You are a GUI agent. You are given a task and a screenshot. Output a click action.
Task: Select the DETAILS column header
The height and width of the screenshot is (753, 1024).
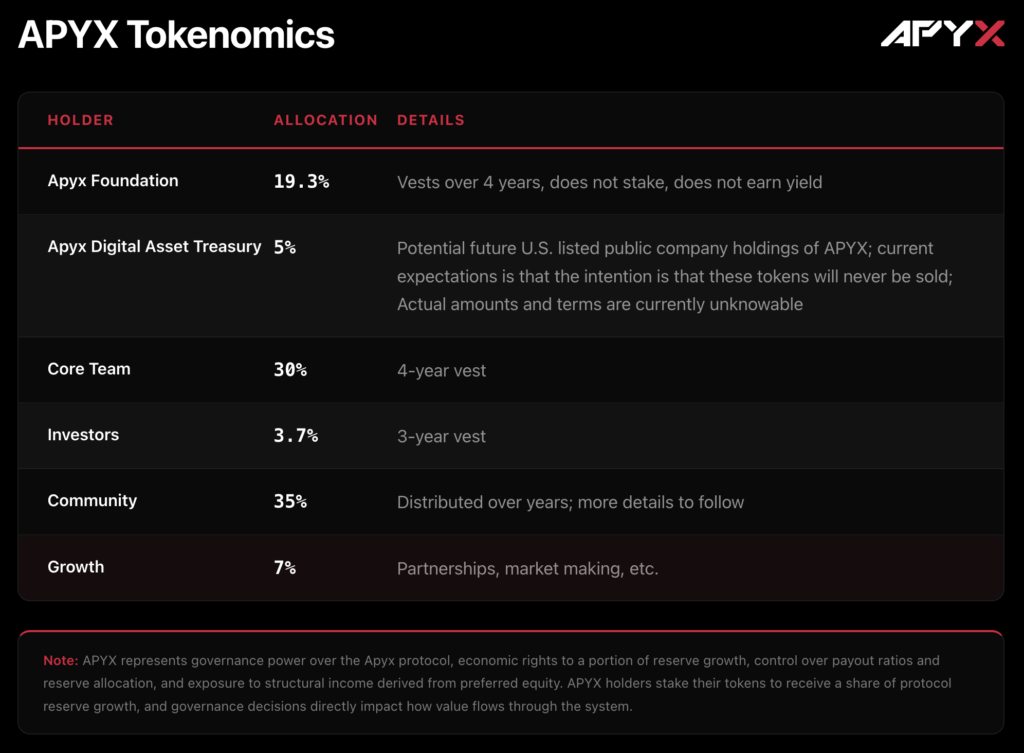point(430,120)
